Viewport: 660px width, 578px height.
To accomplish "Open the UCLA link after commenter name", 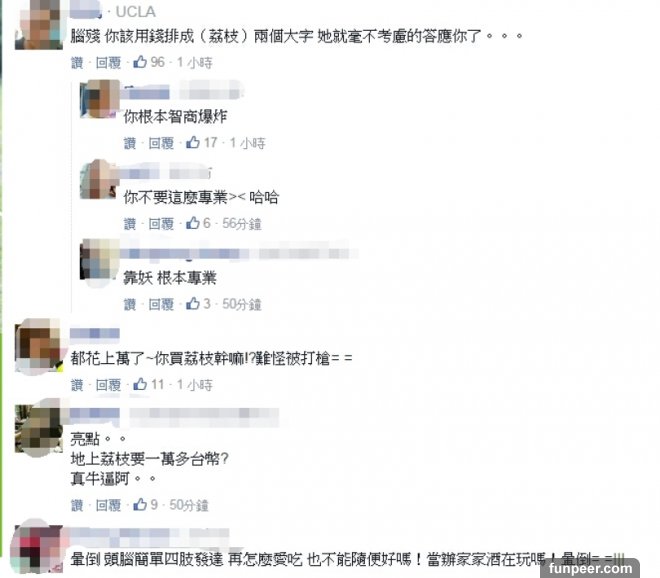I will [x=136, y=11].
